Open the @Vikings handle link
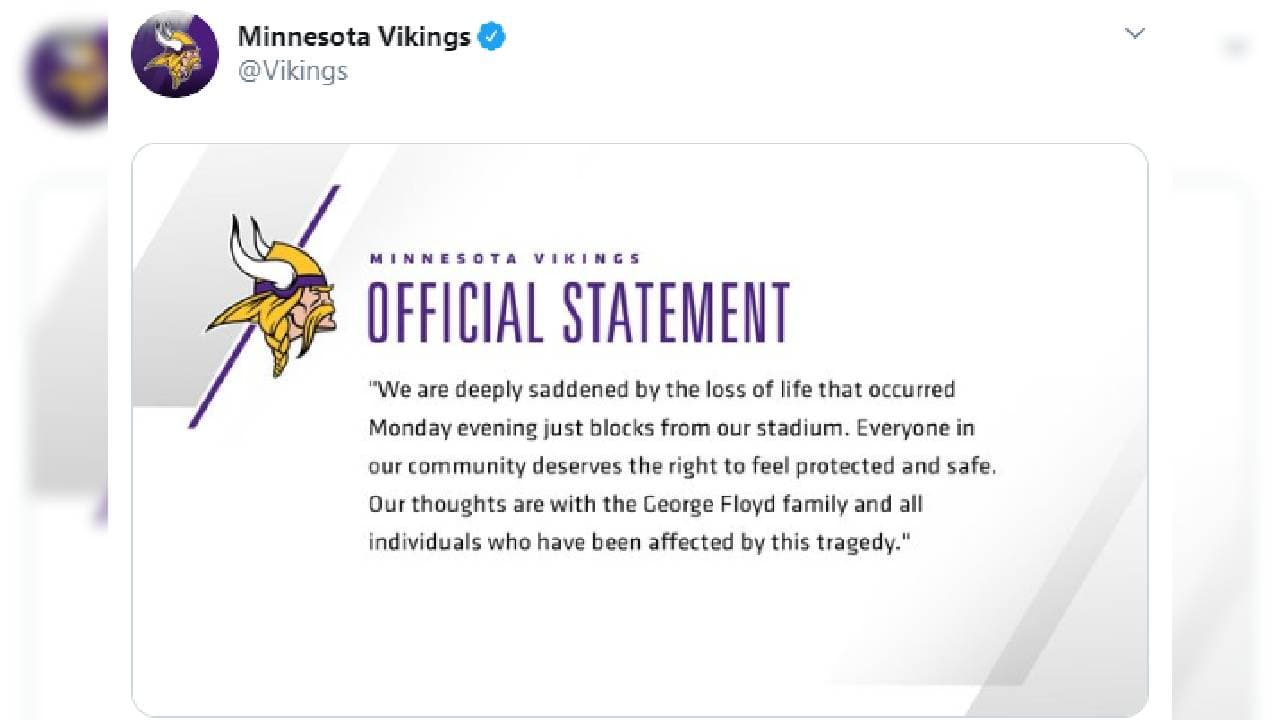Viewport: 1280px width, 720px height. pyautogui.click(x=293, y=72)
